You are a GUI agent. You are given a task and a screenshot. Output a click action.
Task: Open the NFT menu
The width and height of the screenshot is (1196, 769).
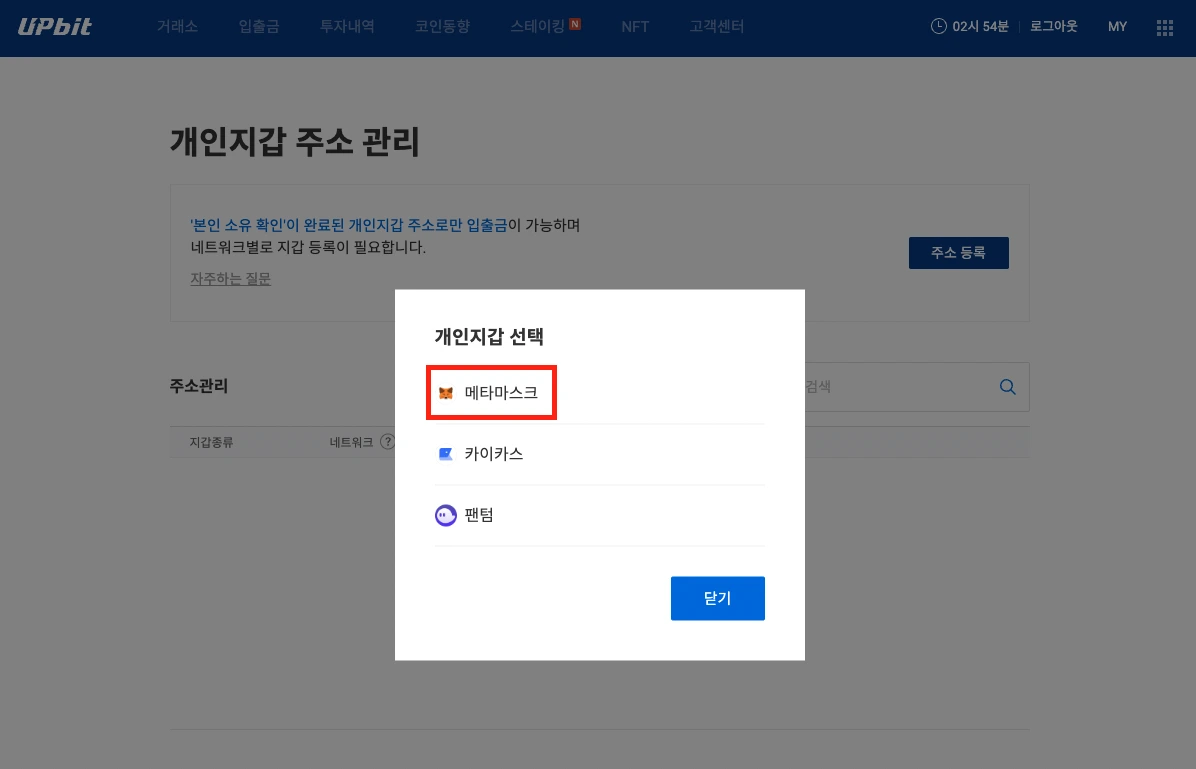tap(635, 27)
